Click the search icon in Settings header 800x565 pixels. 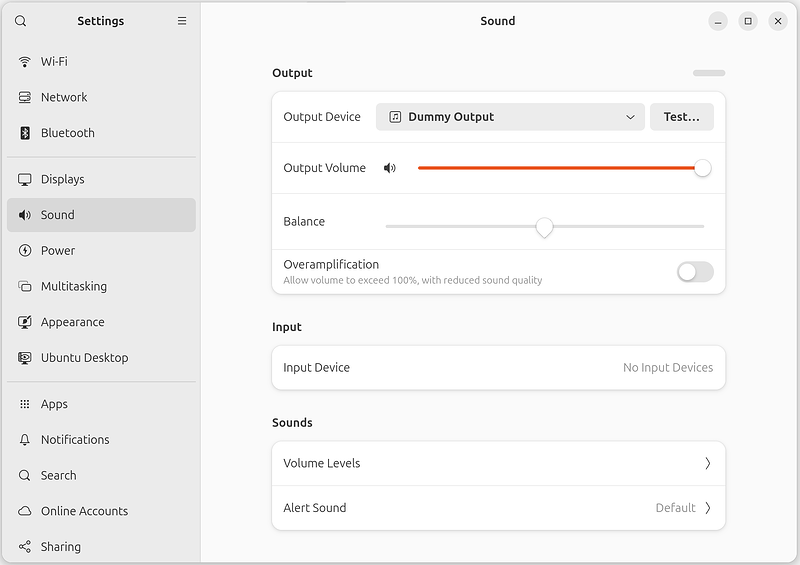tap(21, 21)
